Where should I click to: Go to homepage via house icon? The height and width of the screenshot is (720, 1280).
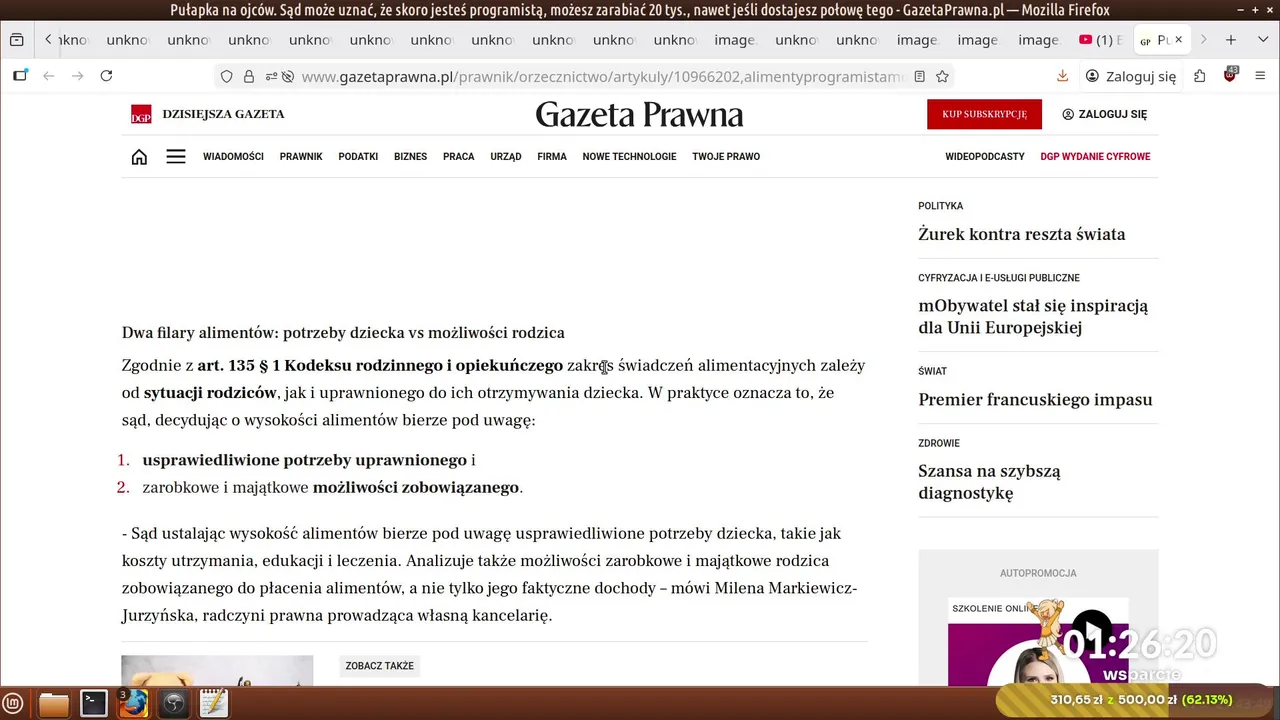pyautogui.click(x=139, y=157)
